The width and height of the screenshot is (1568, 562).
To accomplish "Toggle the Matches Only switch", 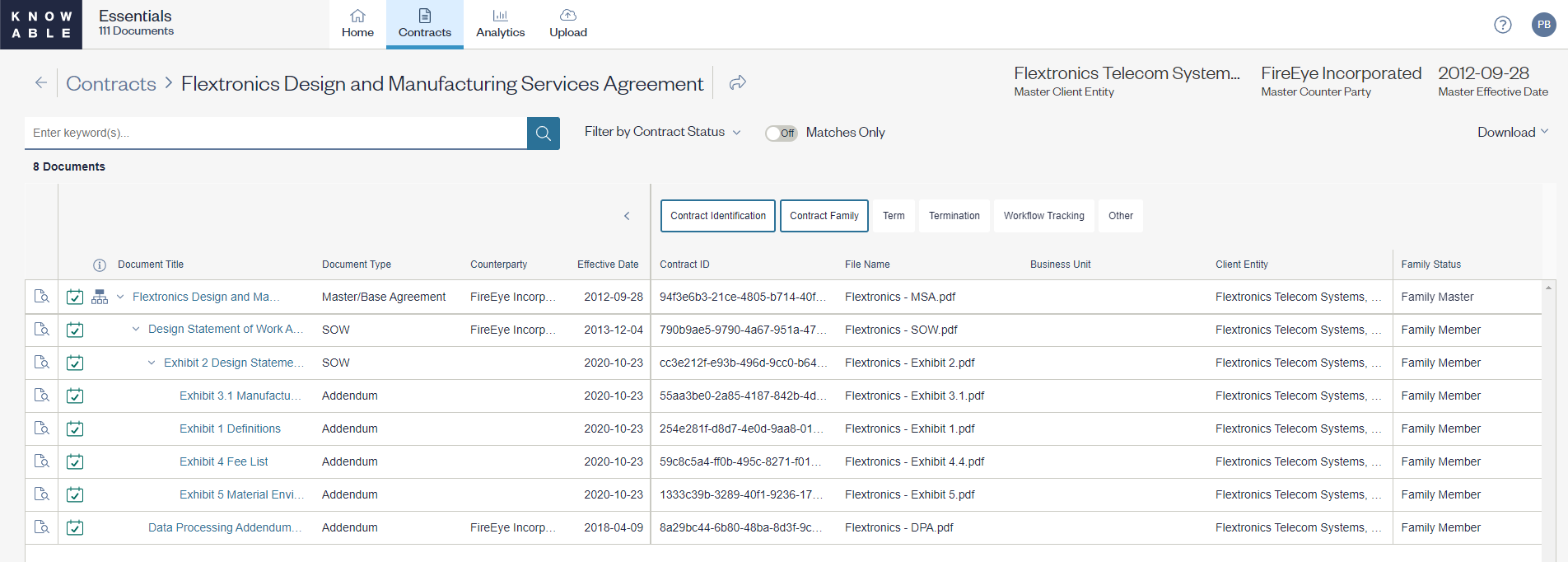I will pyautogui.click(x=781, y=133).
